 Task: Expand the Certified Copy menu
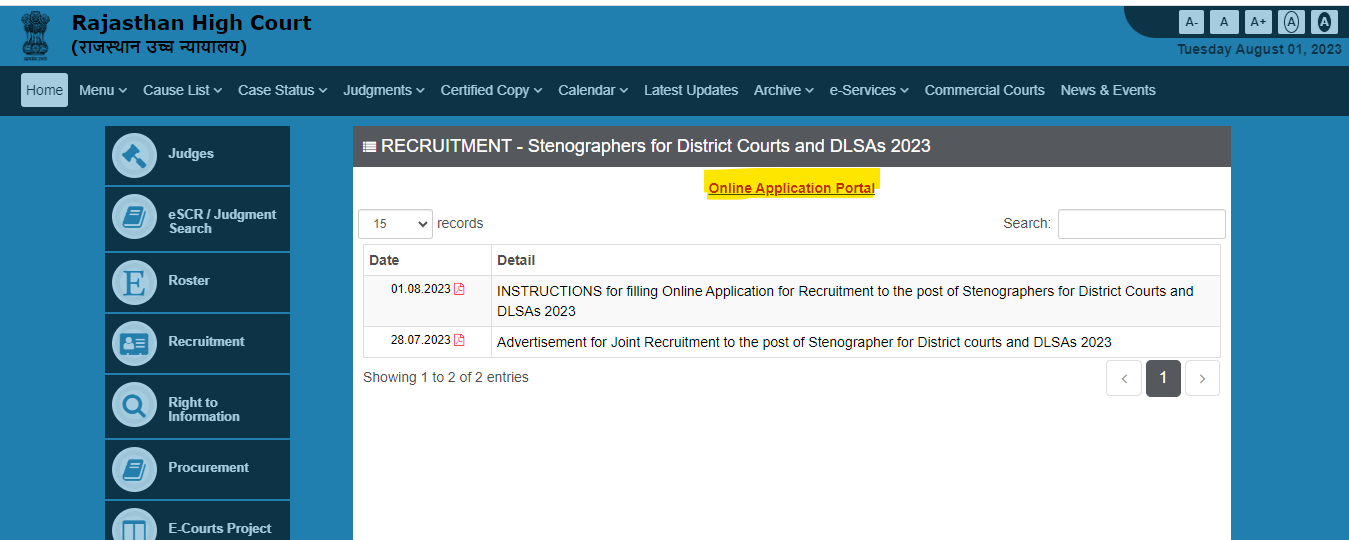click(x=491, y=90)
